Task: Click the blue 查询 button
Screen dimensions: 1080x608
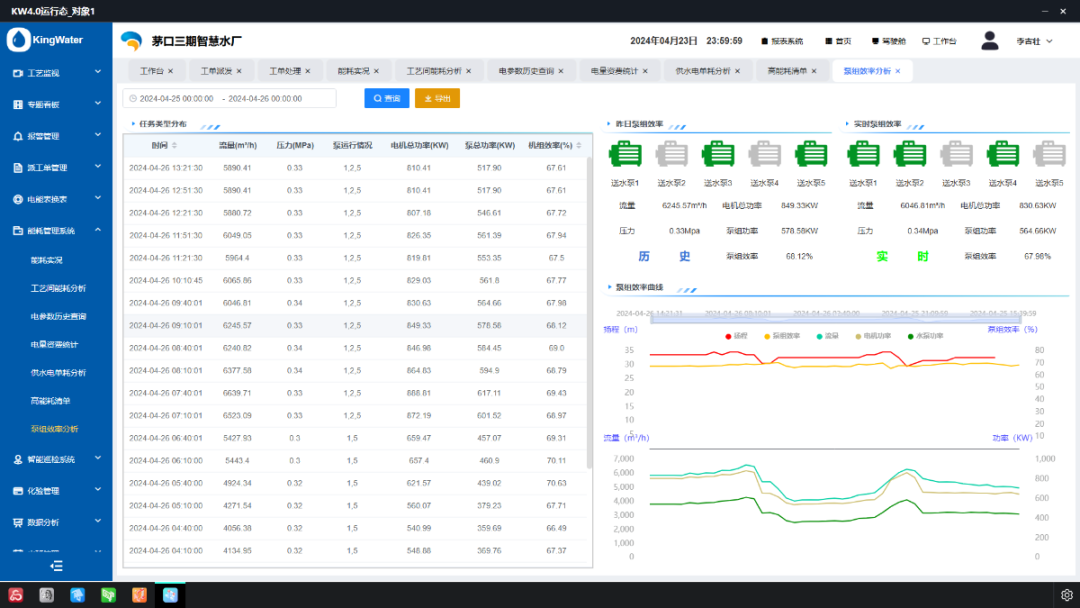Action: pyautogui.click(x=386, y=98)
